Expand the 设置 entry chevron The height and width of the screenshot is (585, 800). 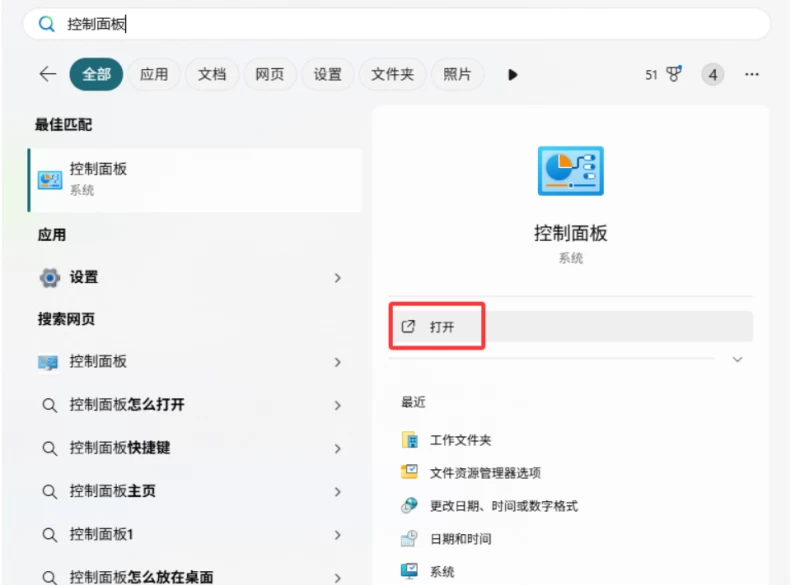coord(337,277)
